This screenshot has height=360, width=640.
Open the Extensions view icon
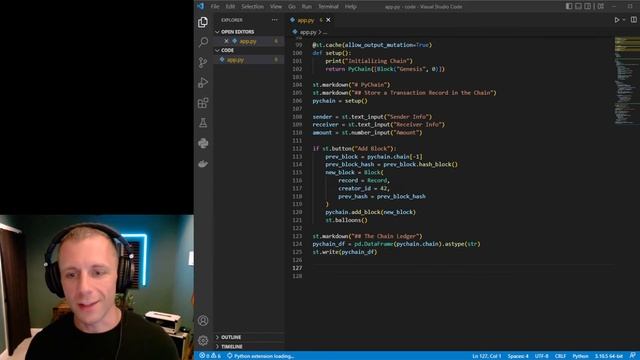203,103
